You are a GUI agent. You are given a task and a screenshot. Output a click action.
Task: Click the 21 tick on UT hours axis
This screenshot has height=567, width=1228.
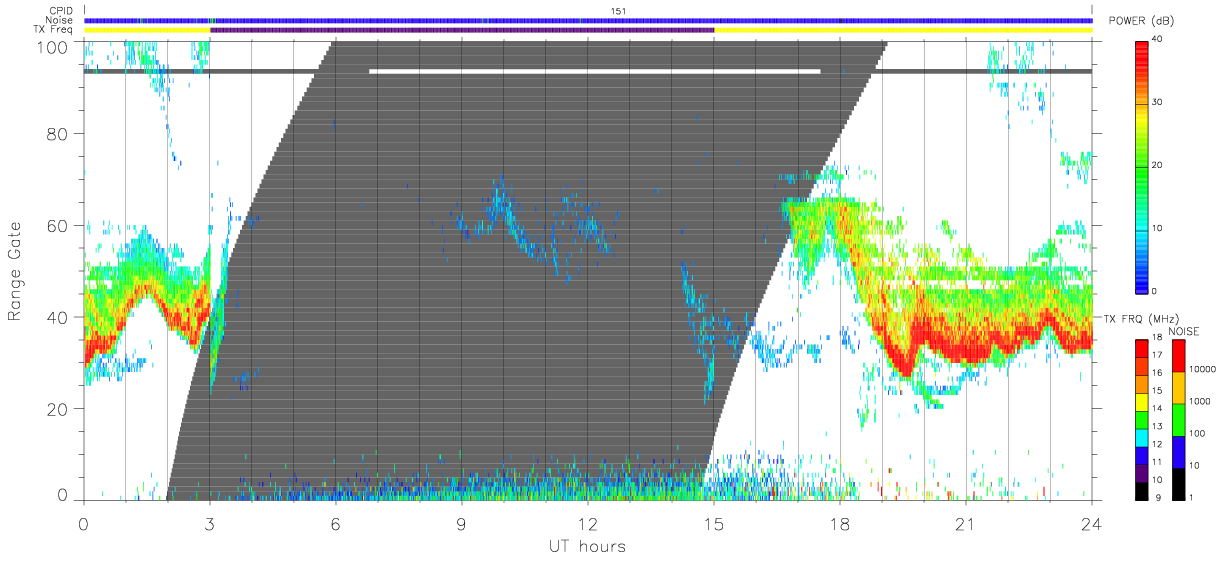tap(965, 523)
